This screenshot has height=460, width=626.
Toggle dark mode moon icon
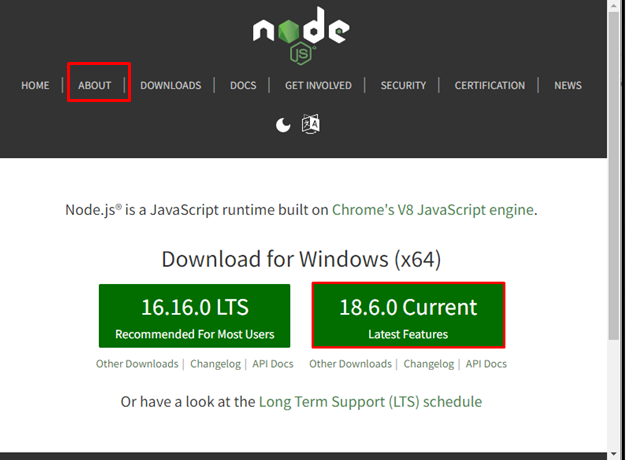[283, 125]
